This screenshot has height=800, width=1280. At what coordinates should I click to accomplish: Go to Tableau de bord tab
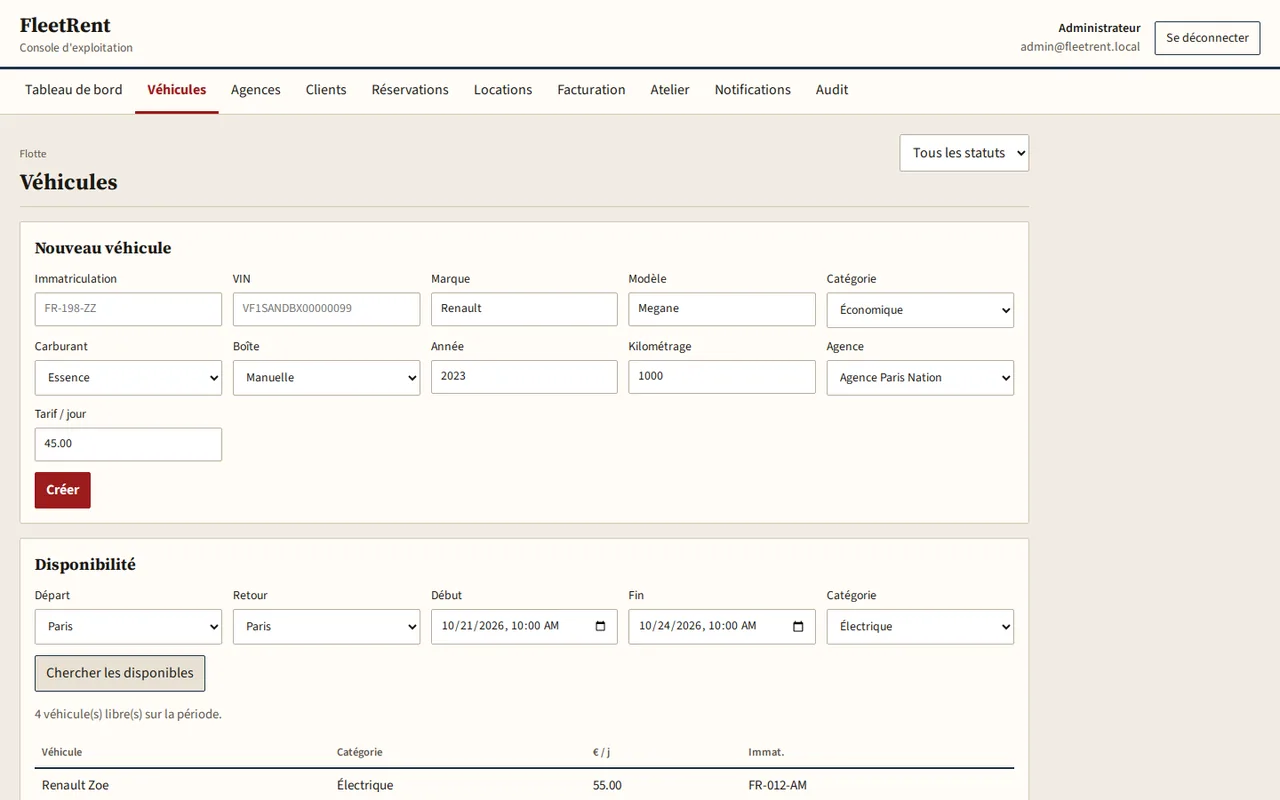(74, 90)
